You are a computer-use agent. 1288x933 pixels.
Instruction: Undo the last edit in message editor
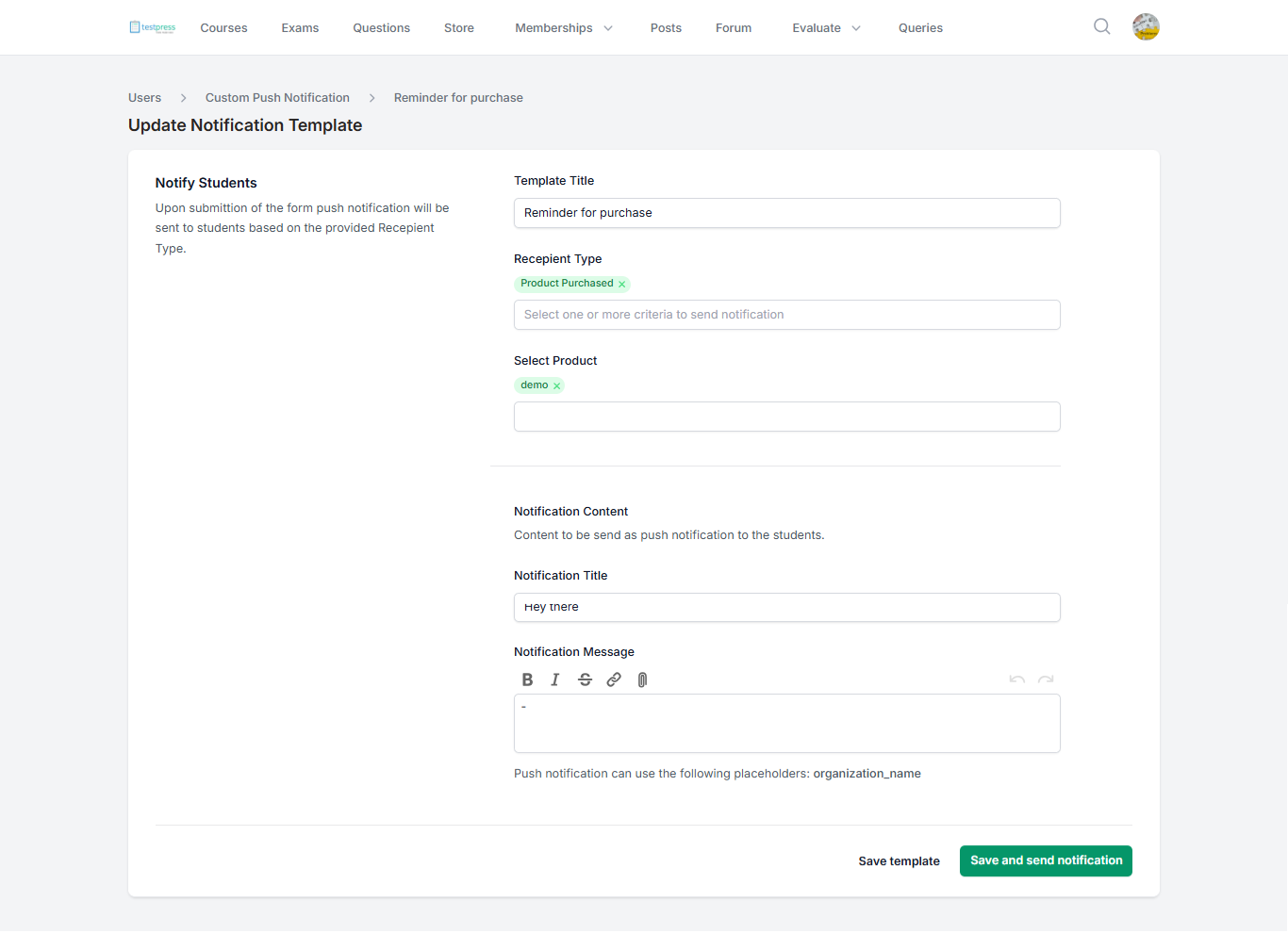coord(1016,679)
